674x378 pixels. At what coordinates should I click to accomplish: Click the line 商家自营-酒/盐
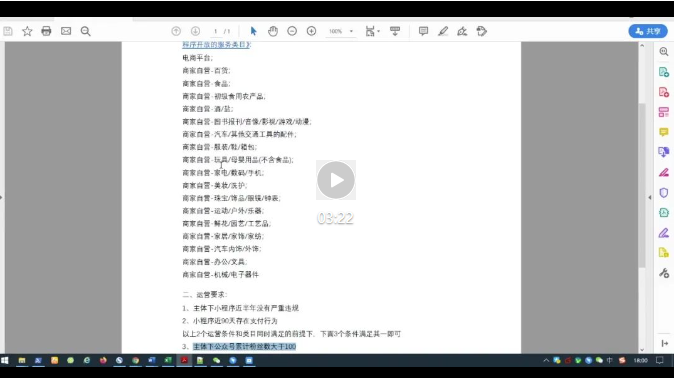pyautogui.click(x=208, y=109)
